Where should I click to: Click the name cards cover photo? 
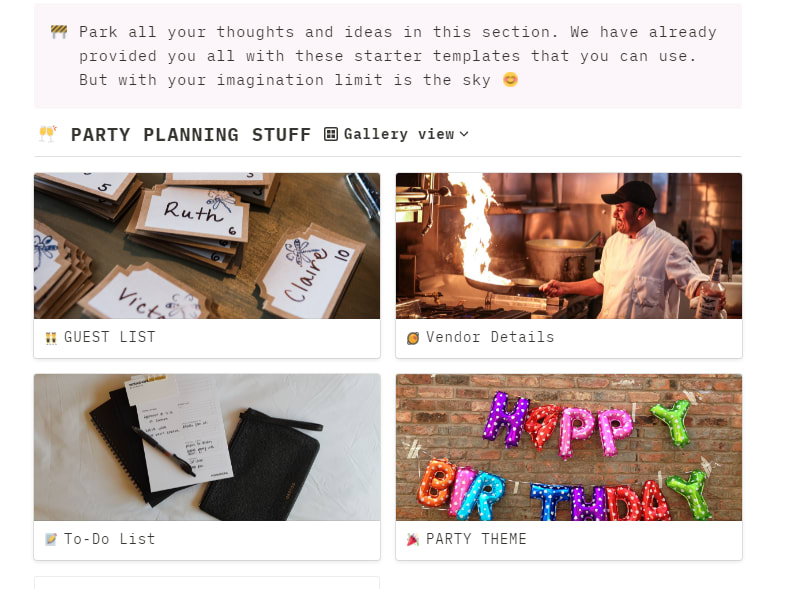pyautogui.click(x=207, y=246)
